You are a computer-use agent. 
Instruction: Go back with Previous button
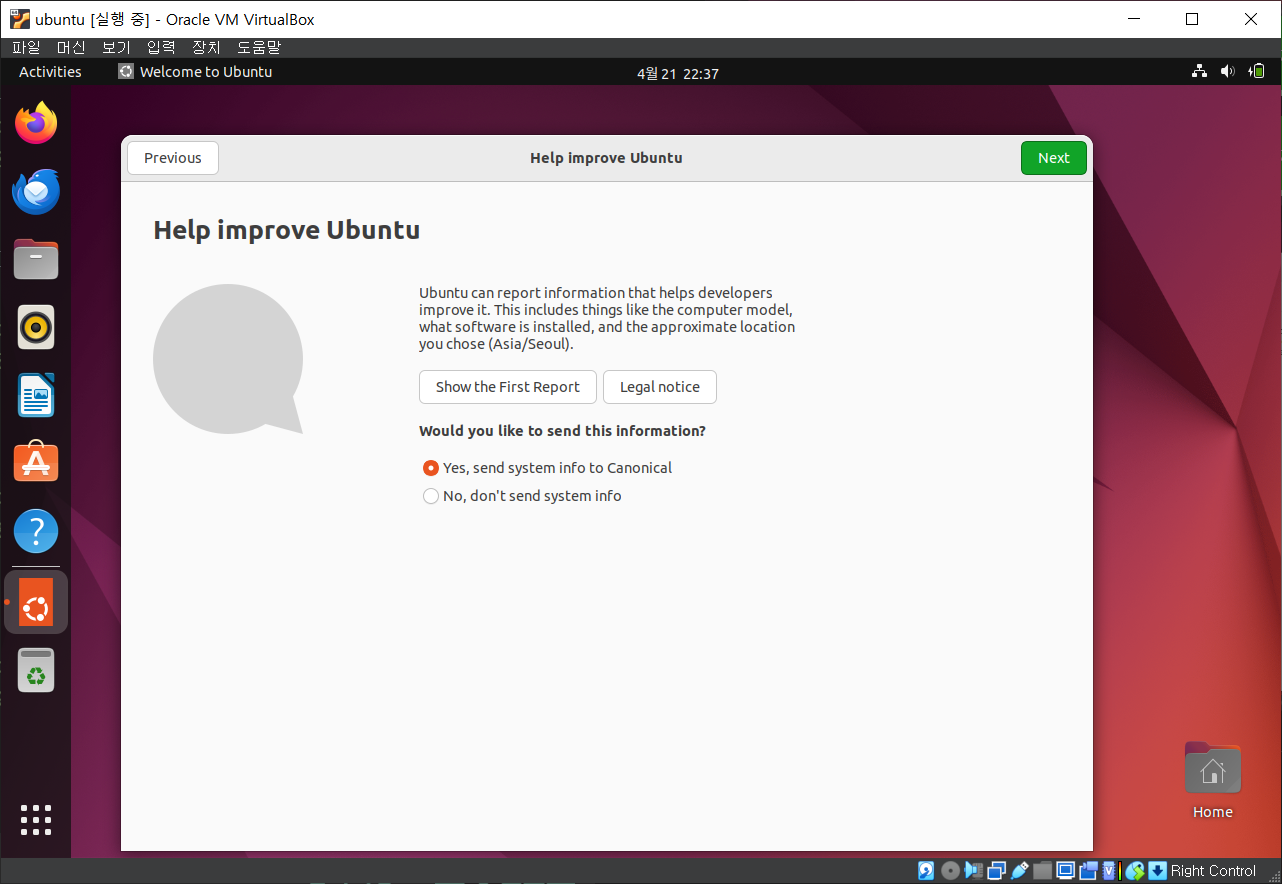(172, 158)
